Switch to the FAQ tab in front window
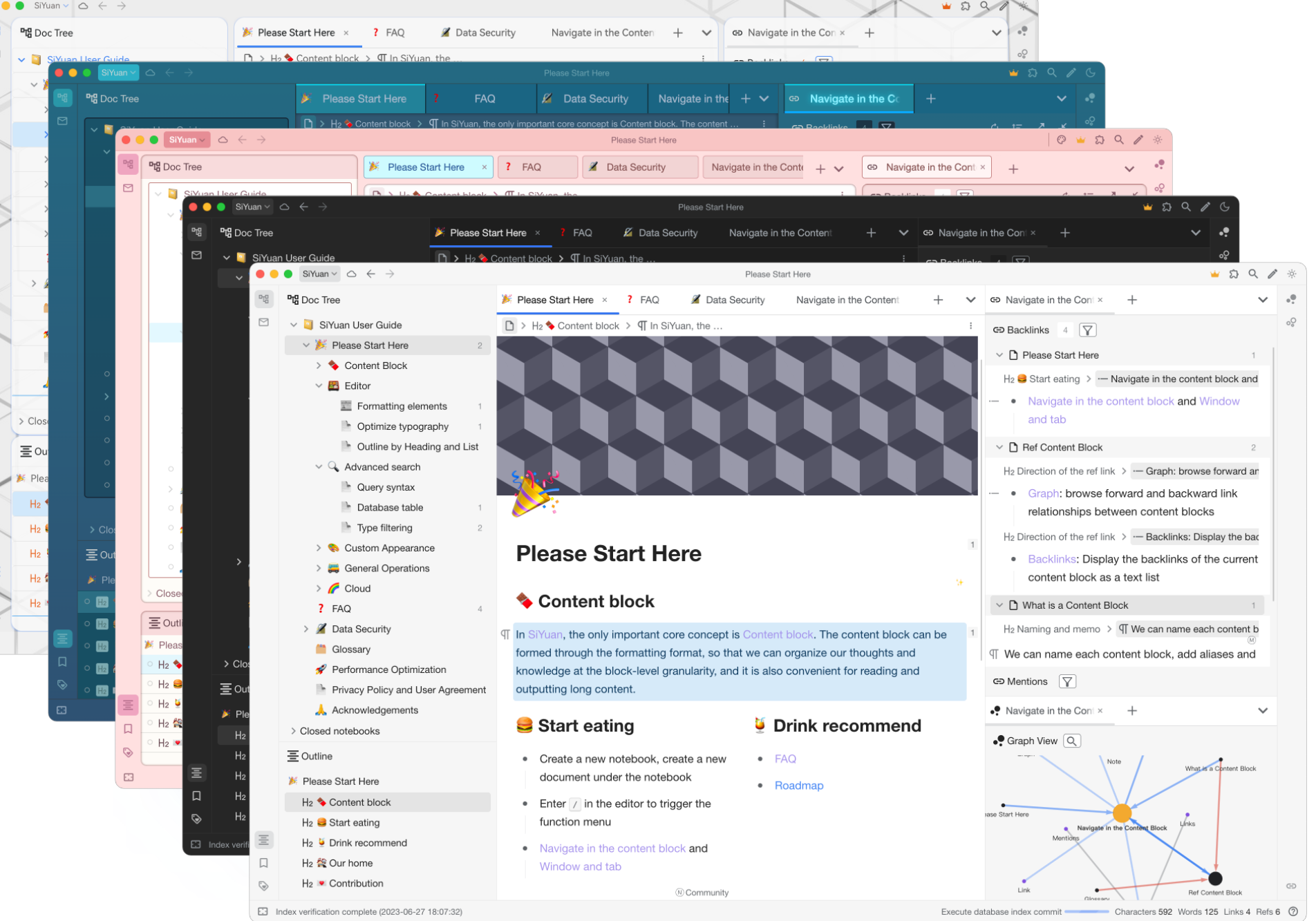The width and height of the screenshot is (1316, 921). tap(643, 300)
